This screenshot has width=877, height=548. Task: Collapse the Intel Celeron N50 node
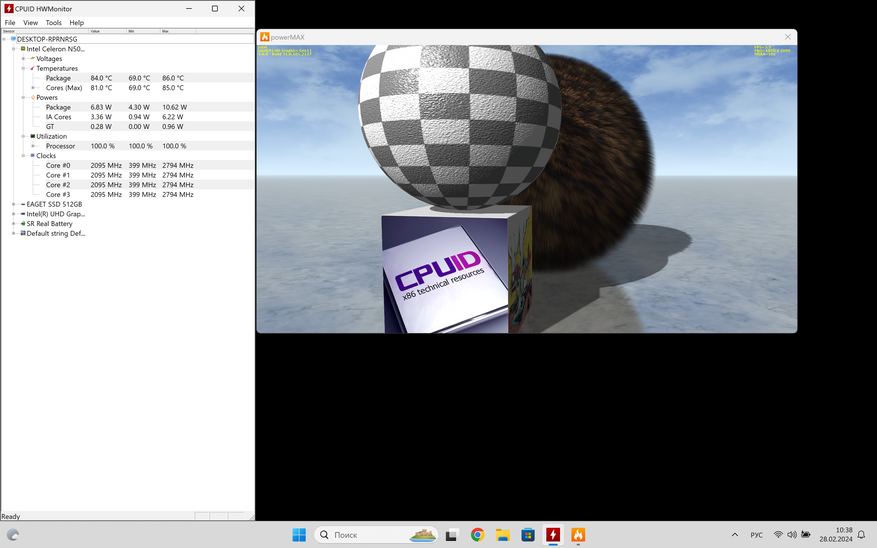[14, 49]
